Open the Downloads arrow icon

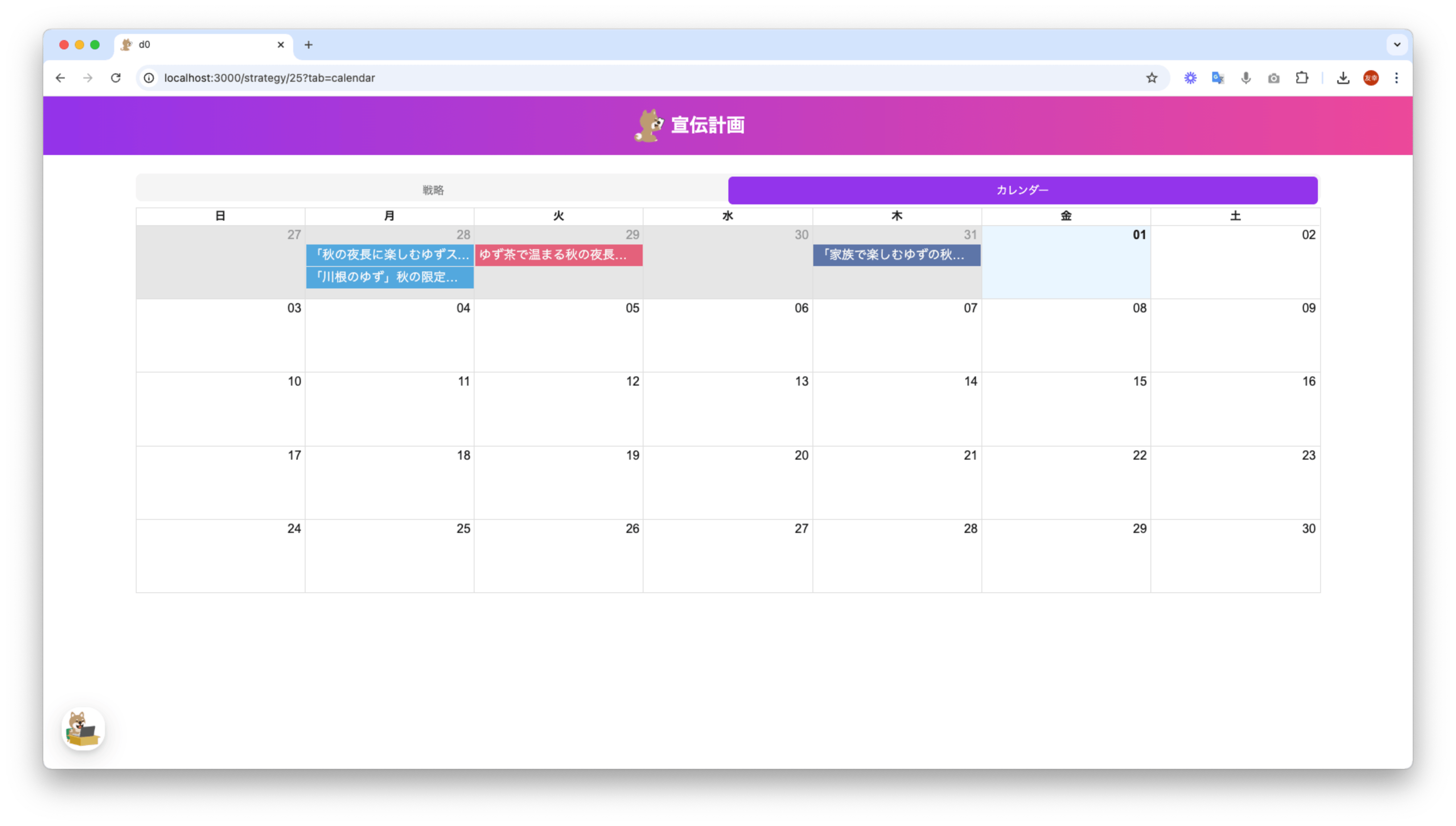click(1343, 78)
